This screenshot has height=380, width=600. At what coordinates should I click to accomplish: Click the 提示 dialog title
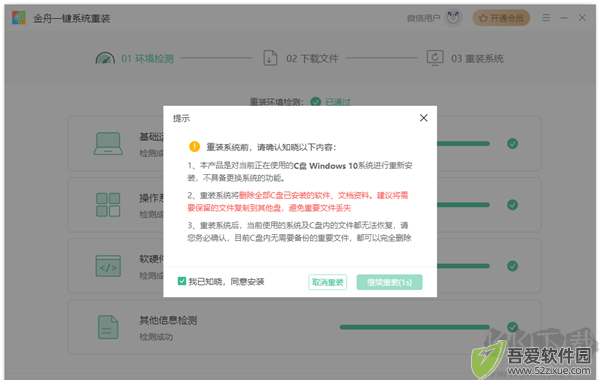pyautogui.click(x=181, y=118)
